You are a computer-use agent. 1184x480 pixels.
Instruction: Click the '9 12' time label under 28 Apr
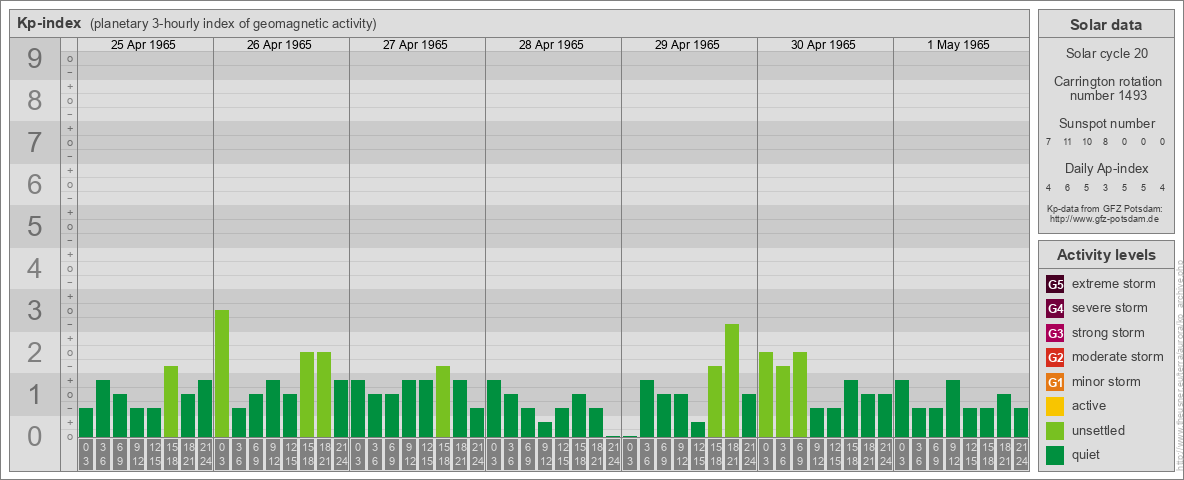pos(545,454)
